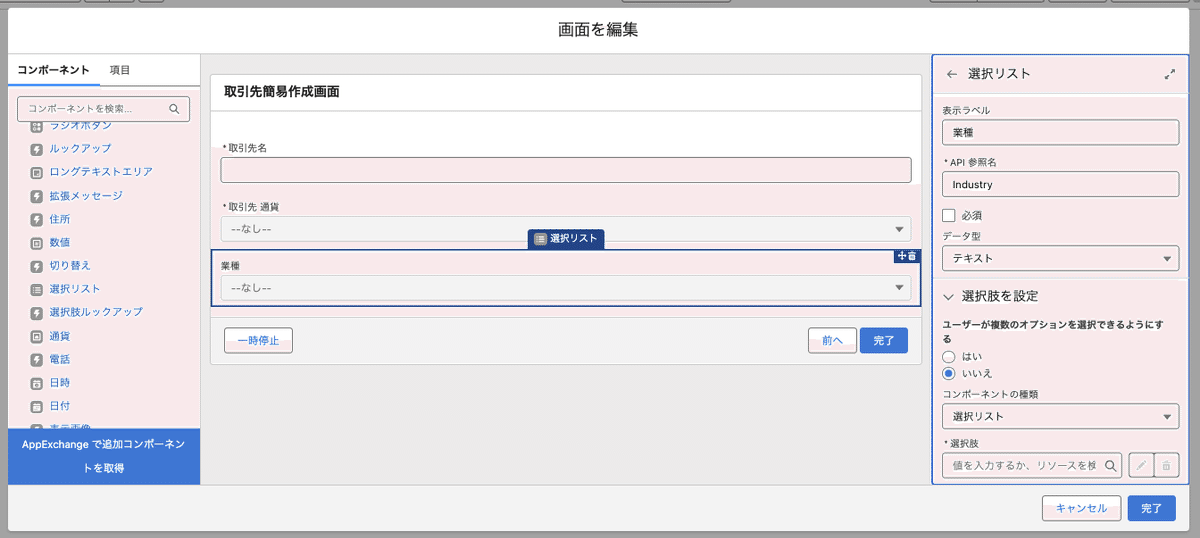Screen dimensions: 1200x538
Task: Click the 切り替え component icon
Action: click(x=36, y=266)
